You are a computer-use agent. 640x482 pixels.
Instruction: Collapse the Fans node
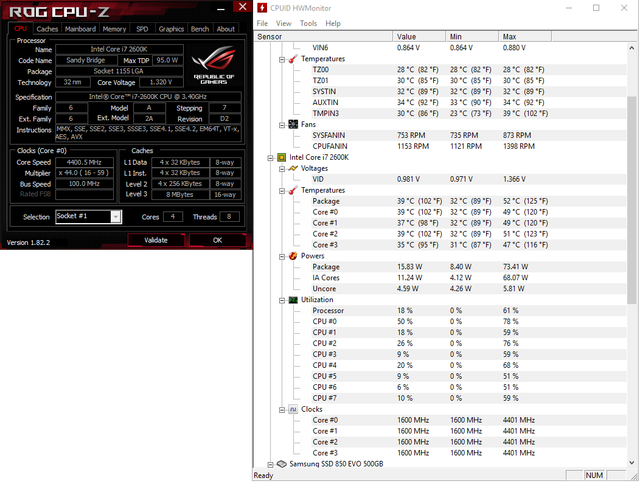(x=282, y=125)
